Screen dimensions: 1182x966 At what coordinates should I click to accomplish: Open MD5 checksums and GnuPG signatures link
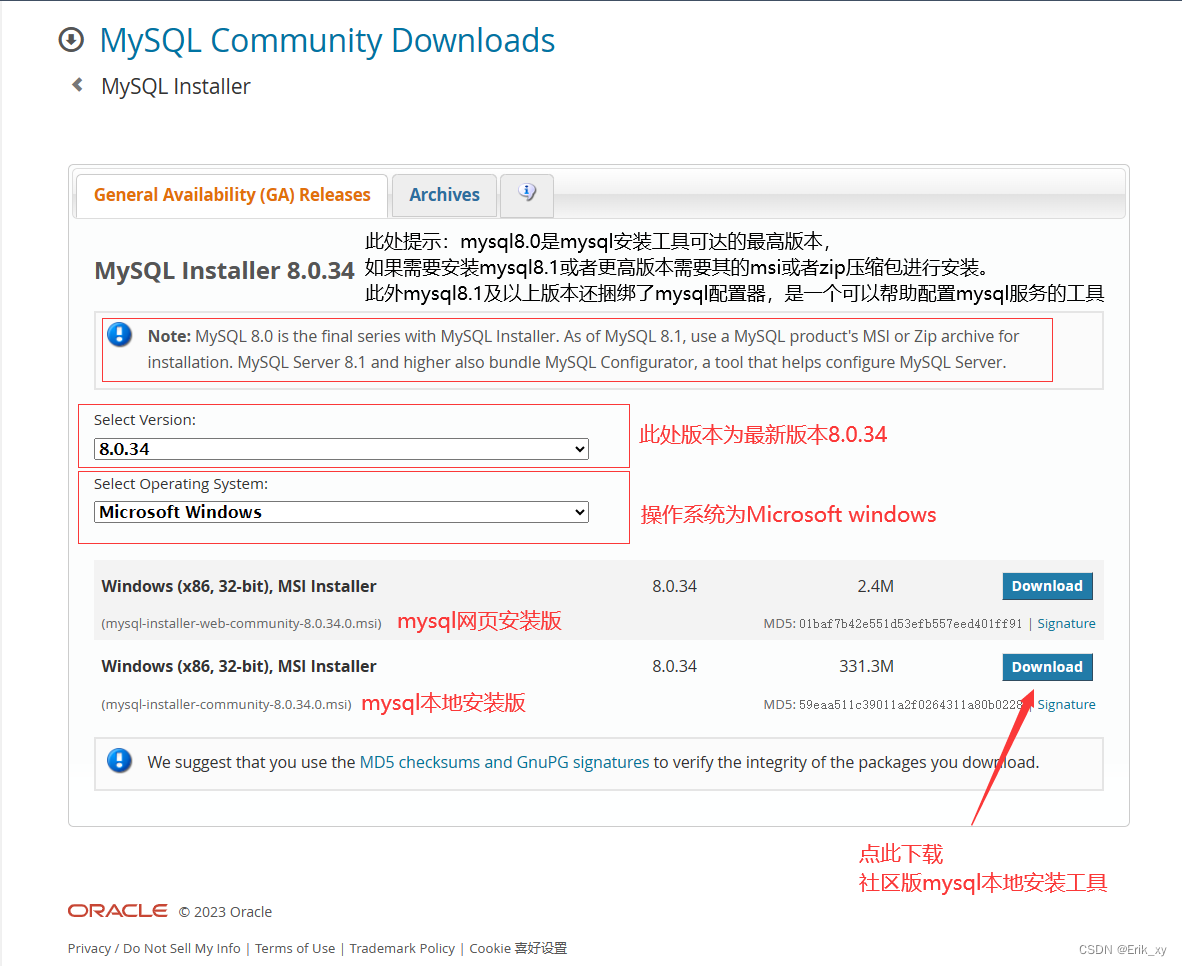click(x=504, y=762)
